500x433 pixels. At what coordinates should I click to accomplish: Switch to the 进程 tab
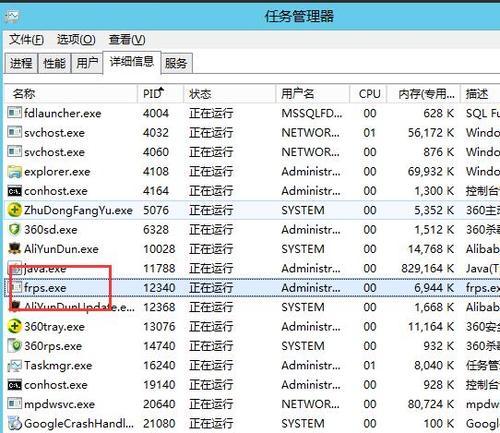point(21,63)
